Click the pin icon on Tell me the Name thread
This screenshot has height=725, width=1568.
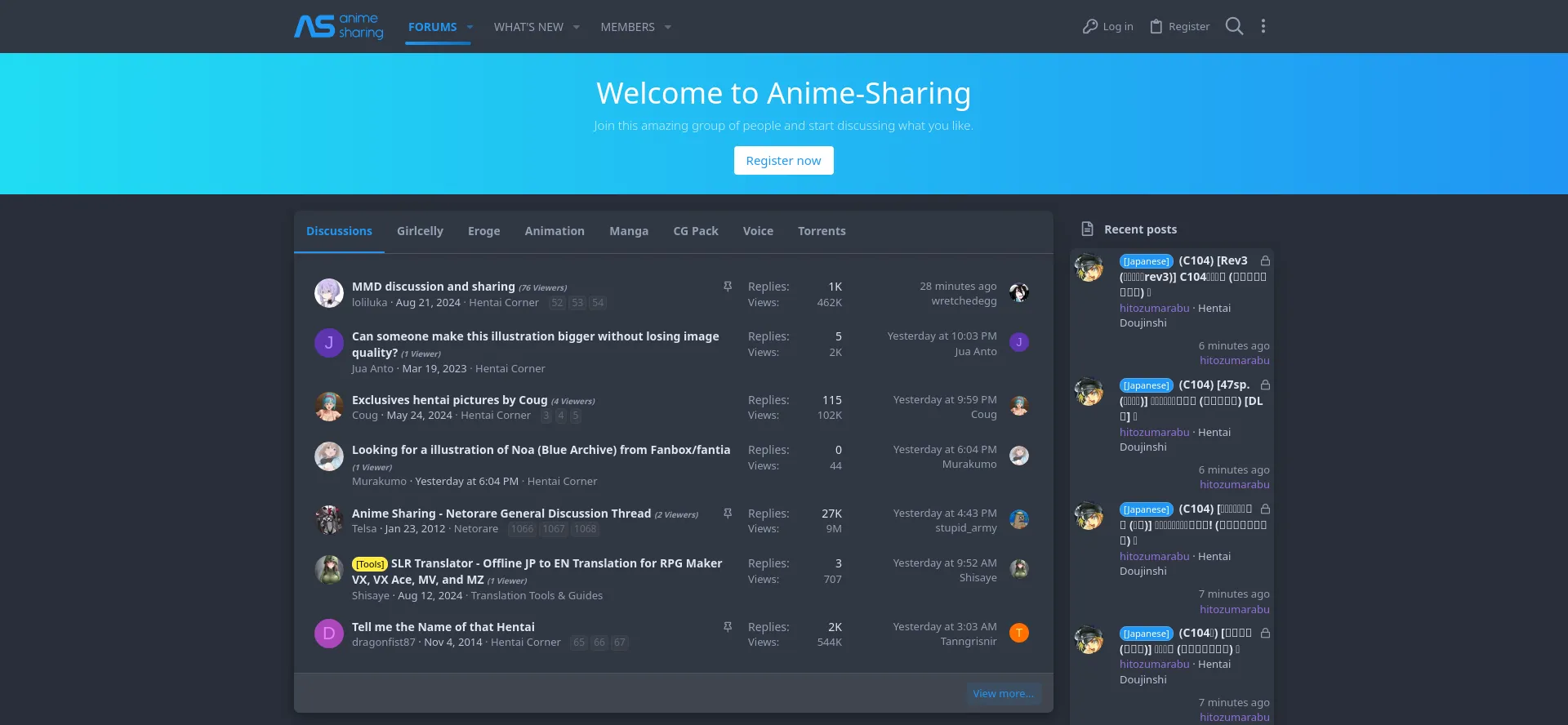pos(728,627)
